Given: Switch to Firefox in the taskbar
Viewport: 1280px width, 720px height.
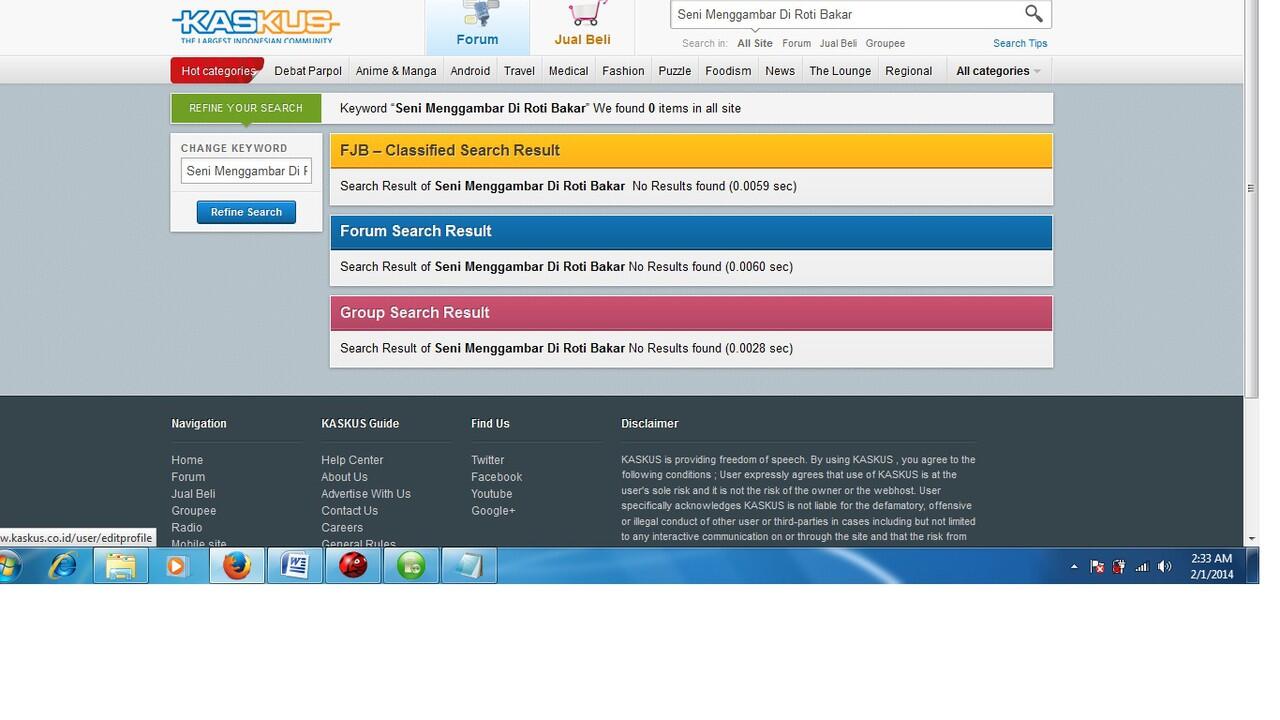Looking at the screenshot, I should pyautogui.click(x=237, y=566).
